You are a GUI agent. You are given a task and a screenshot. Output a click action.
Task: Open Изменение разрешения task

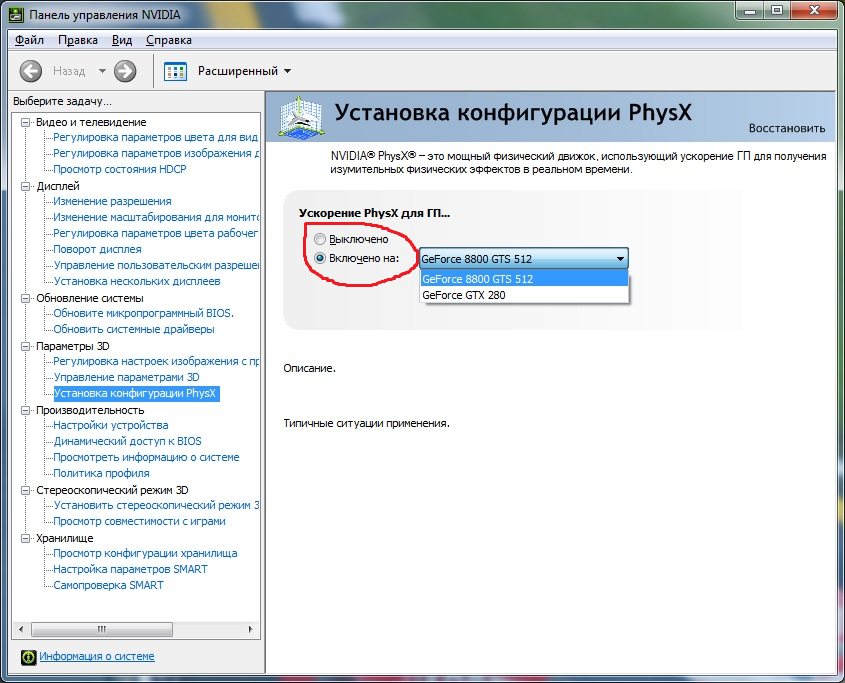[x=112, y=201]
